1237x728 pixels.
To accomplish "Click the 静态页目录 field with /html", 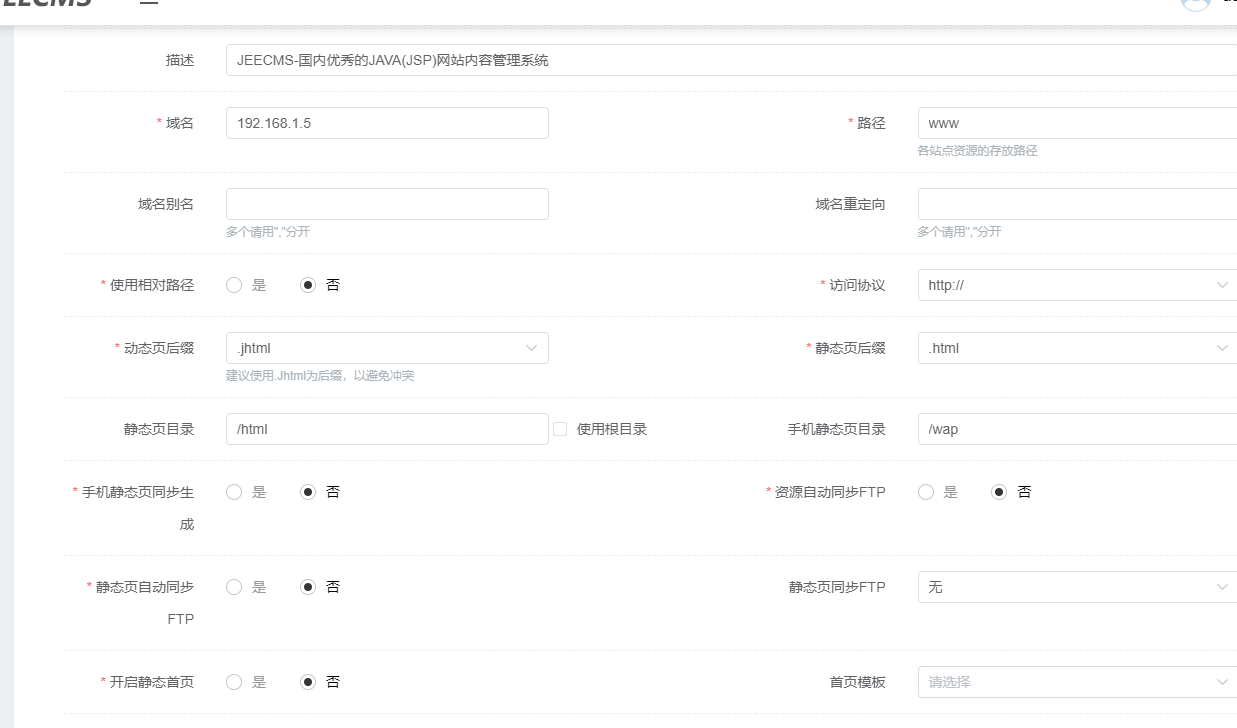I will (387, 429).
